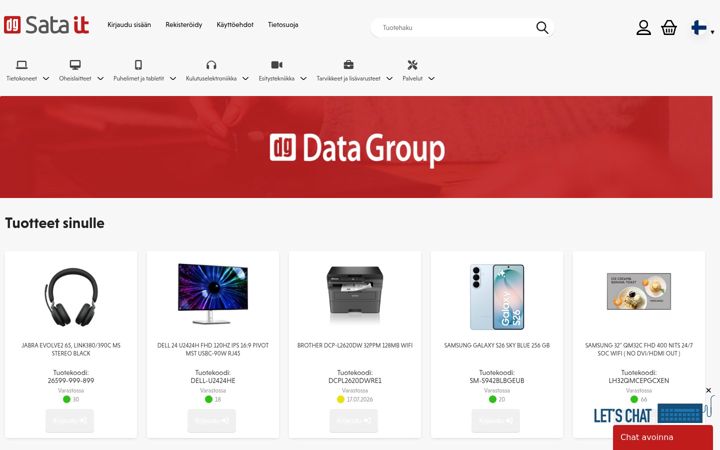Click the Tuotteet sinulle heading

pos(55,223)
